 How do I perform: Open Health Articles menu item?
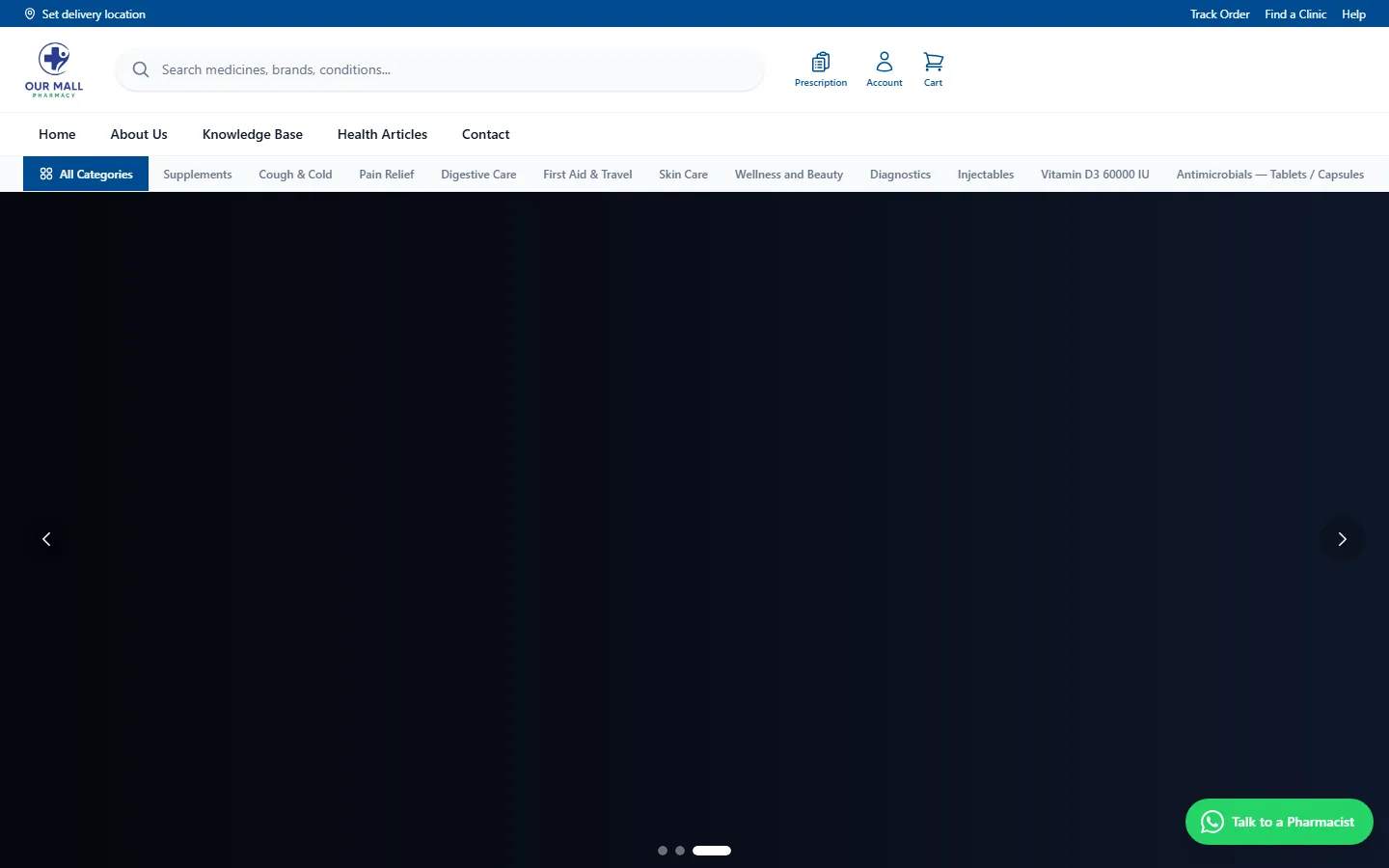(382, 134)
